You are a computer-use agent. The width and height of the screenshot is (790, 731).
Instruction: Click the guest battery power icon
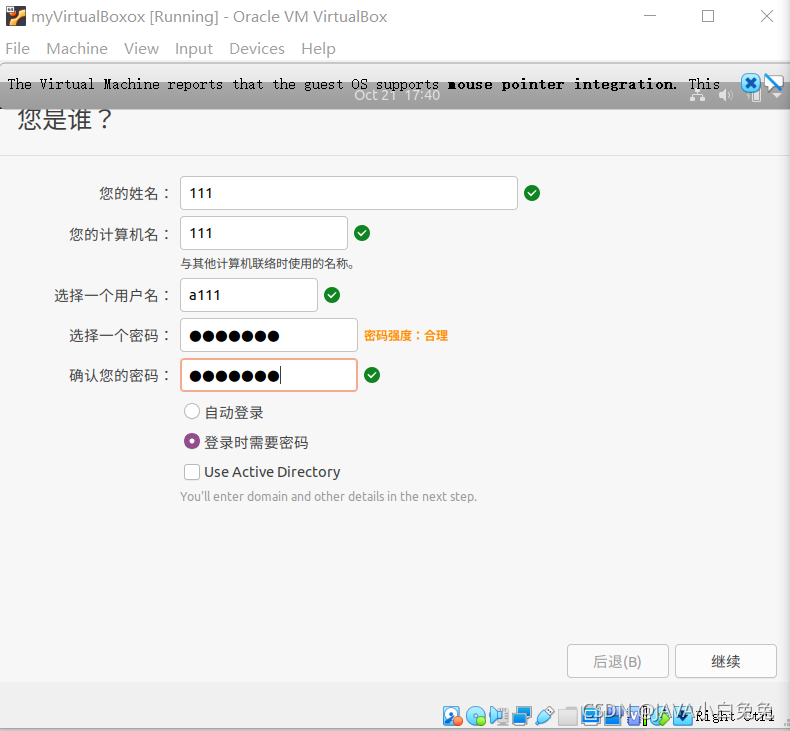tap(754, 95)
